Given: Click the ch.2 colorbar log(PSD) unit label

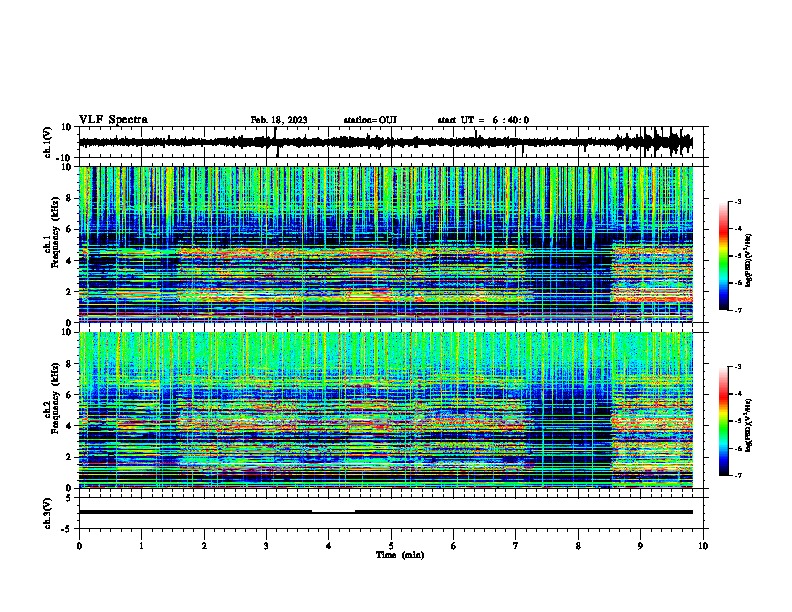Looking at the screenshot, I should pyautogui.click(x=749, y=425).
